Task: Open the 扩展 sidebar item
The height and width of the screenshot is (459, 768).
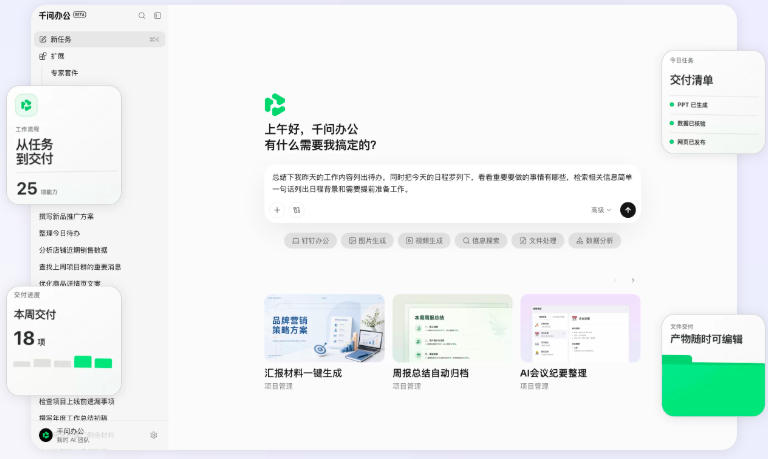Action: 99,56
